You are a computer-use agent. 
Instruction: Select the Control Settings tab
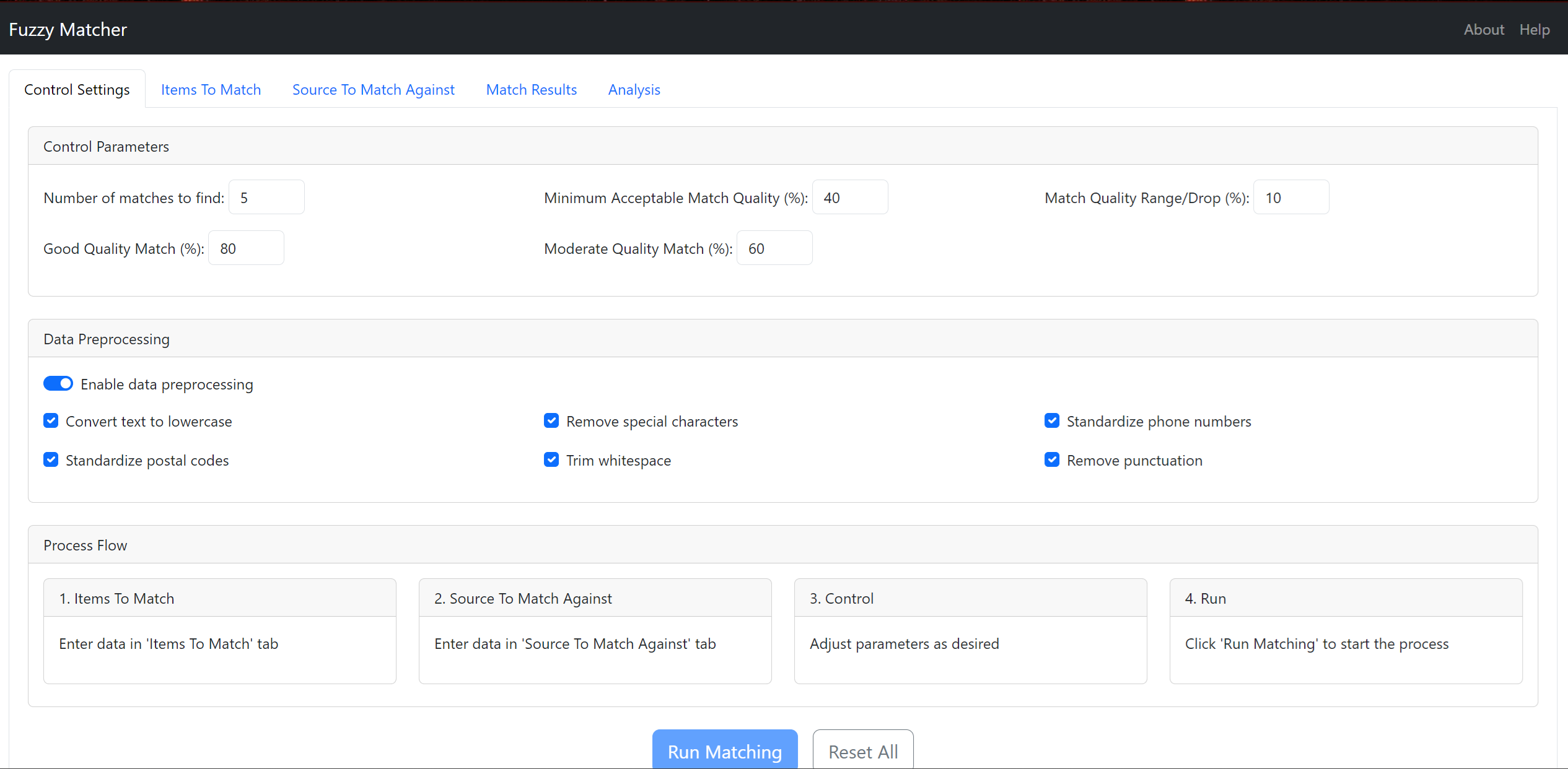[x=77, y=89]
